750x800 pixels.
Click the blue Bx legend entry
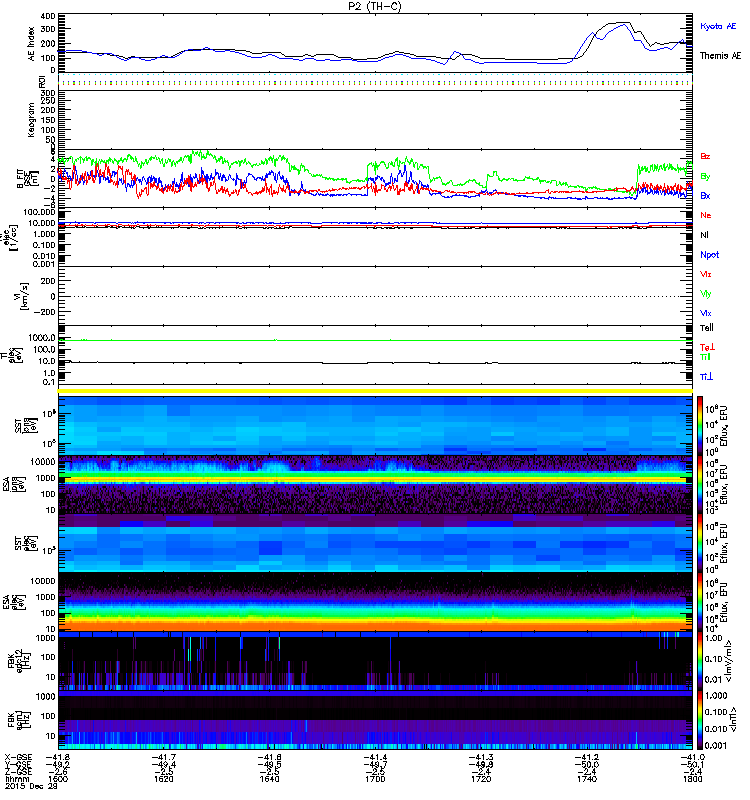click(x=705, y=195)
